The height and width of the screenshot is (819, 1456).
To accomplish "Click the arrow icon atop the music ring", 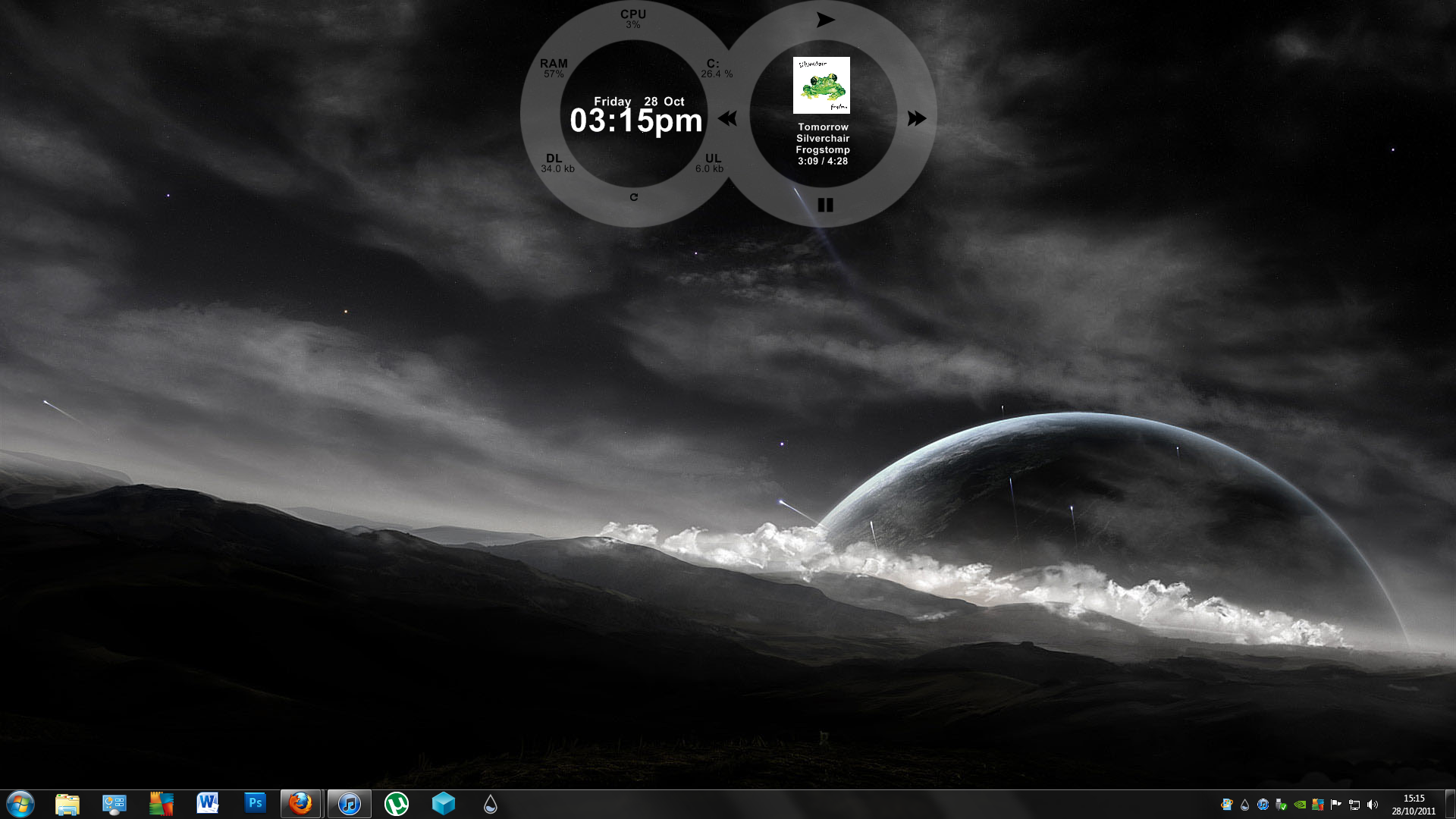I will click(x=825, y=20).
